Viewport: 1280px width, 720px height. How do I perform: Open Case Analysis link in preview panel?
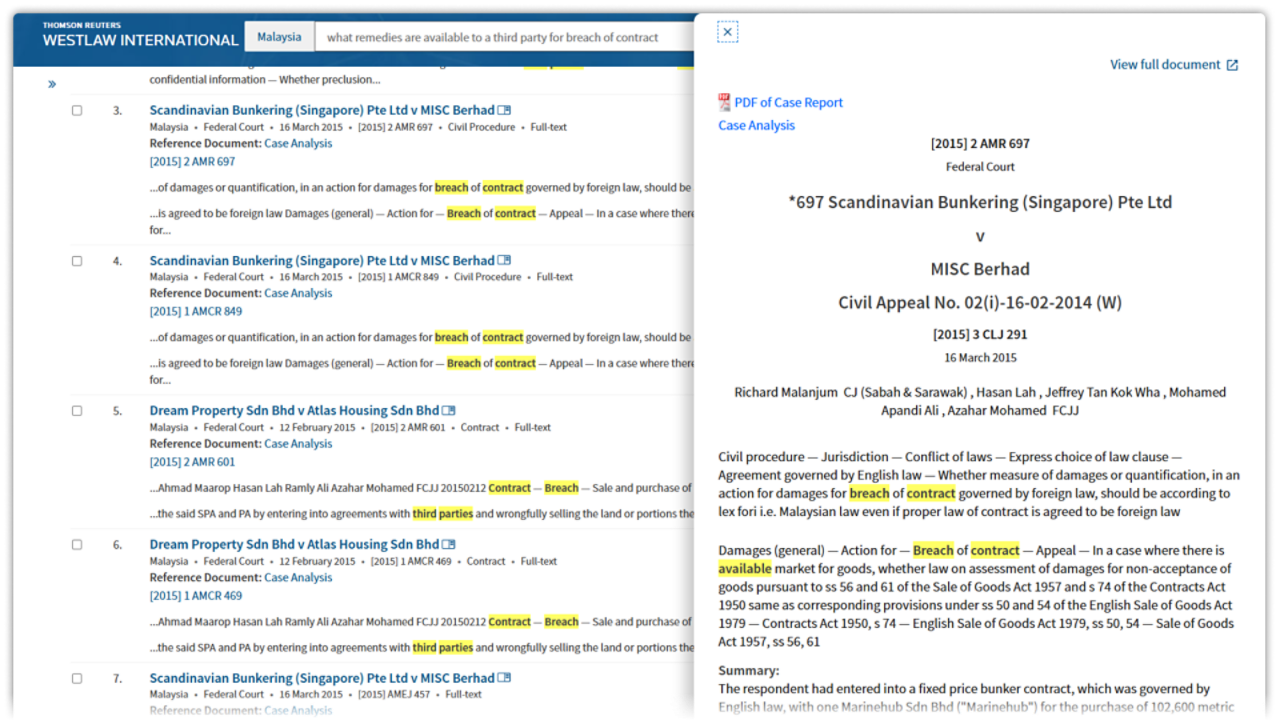pyautogui.click(x=757, y=125)
